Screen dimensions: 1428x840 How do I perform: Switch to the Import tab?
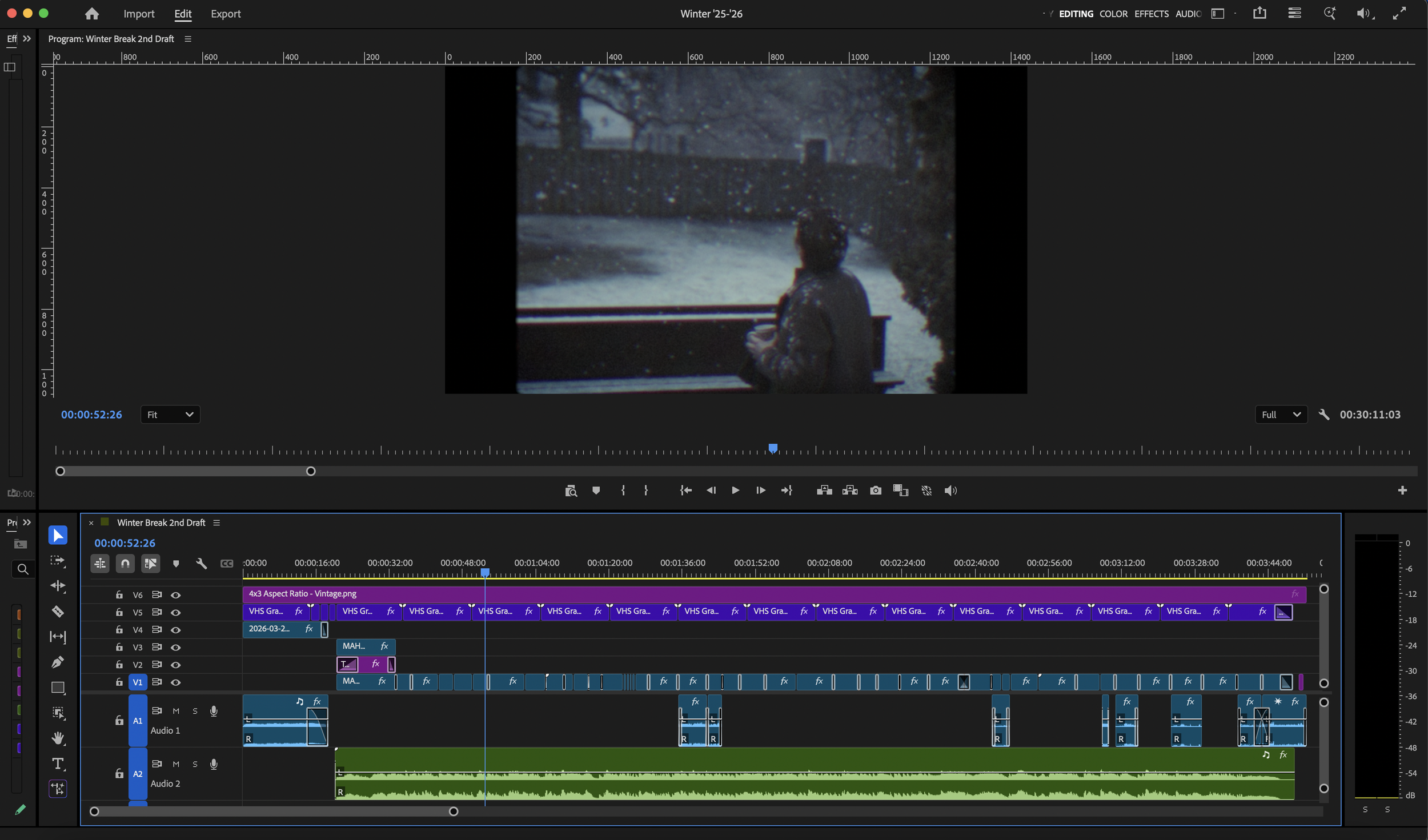click(139, 14)
